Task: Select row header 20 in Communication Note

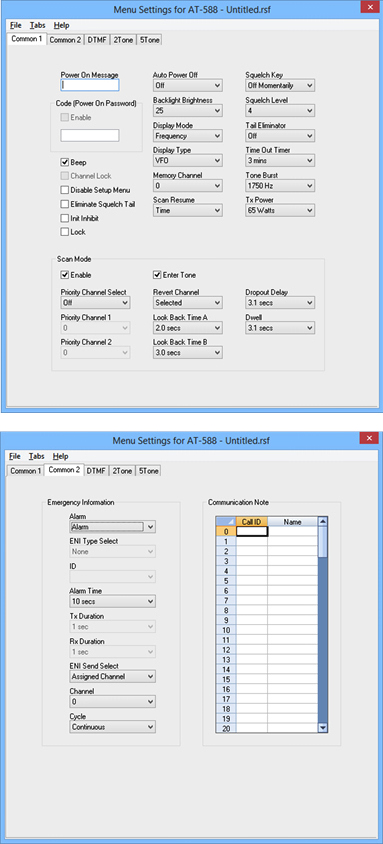Action: tap(226, 728)
